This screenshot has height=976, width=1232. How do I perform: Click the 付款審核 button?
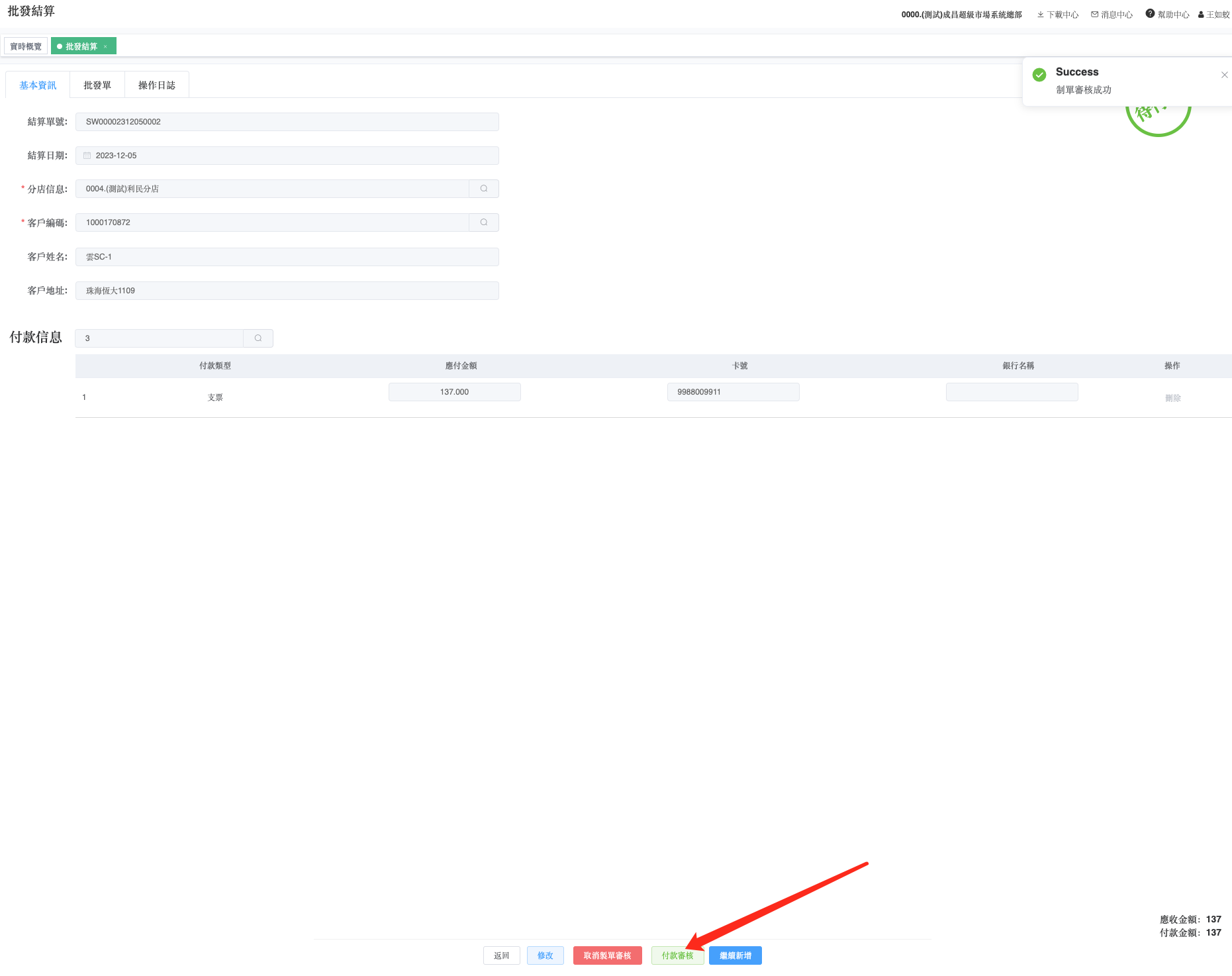(x=677, y=955)
